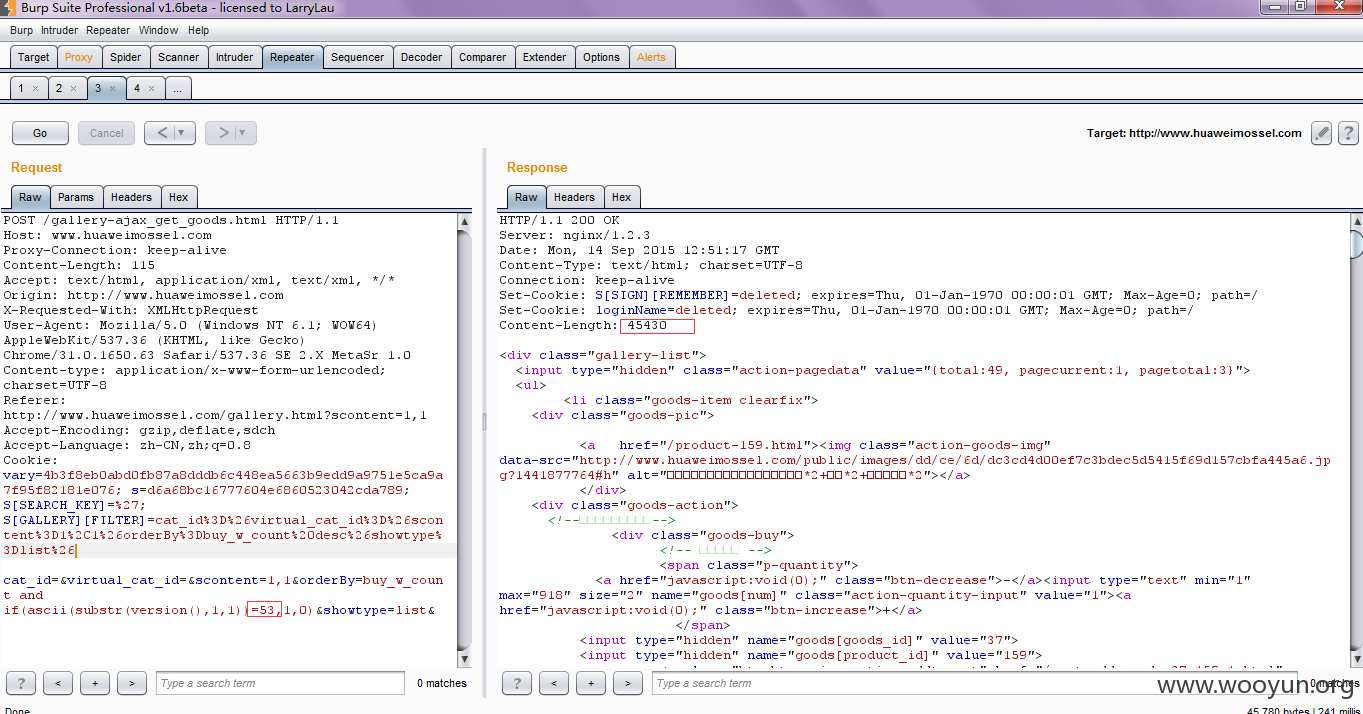Screen dimensions: 1363x714
Task: Open the Burp menu
Action: pos(21,30)
